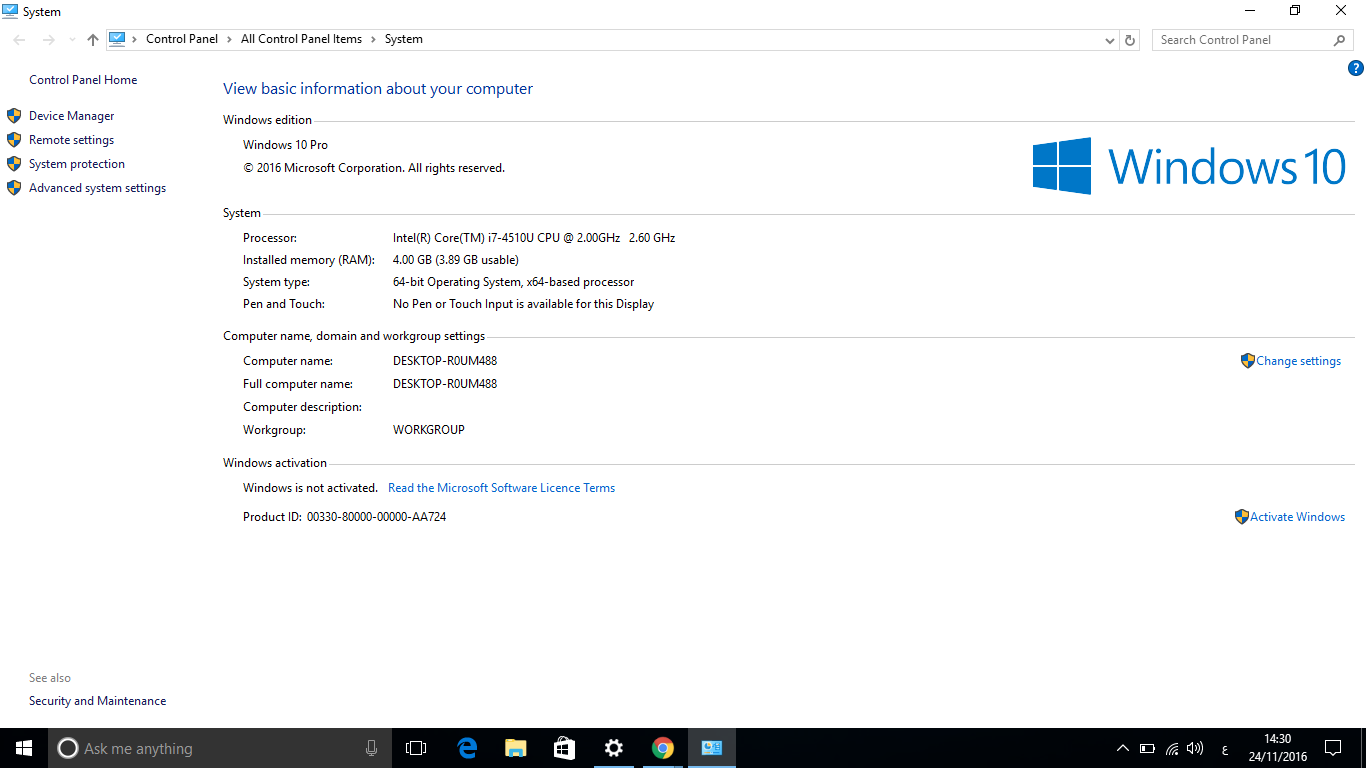Click shield icon beside Advanced system settings
1366x768 pixels.
coord(14,188)
